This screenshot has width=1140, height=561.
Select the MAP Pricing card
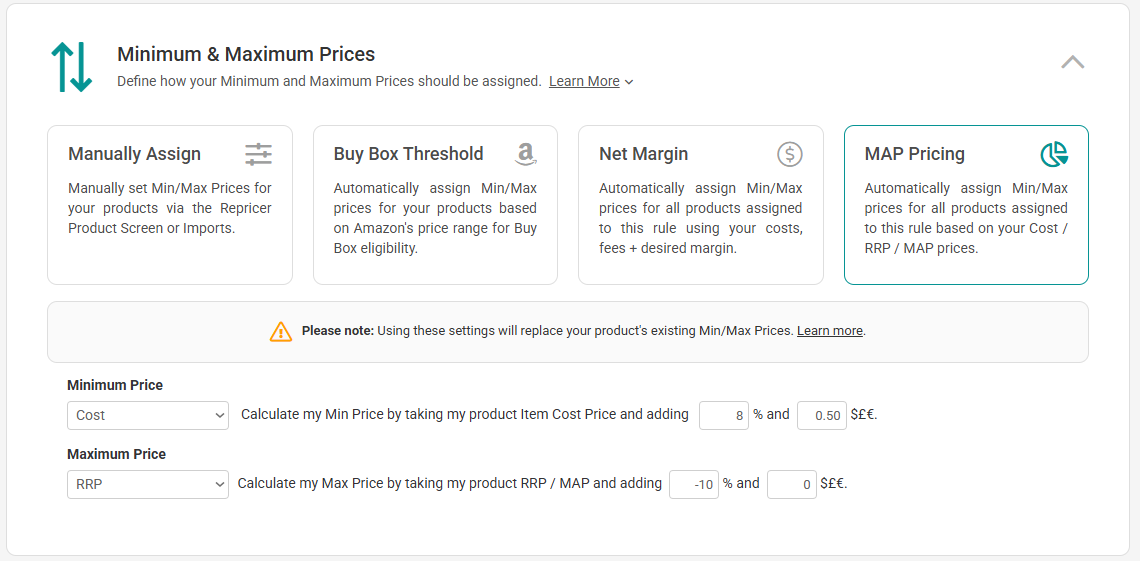click(x=966, y=205)
